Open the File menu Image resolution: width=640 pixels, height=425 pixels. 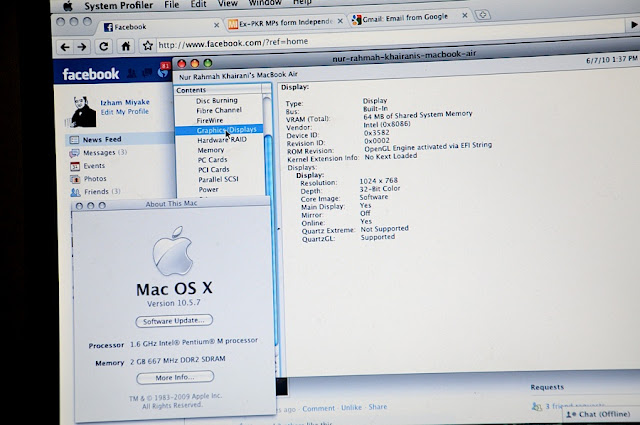click(171, 4)
